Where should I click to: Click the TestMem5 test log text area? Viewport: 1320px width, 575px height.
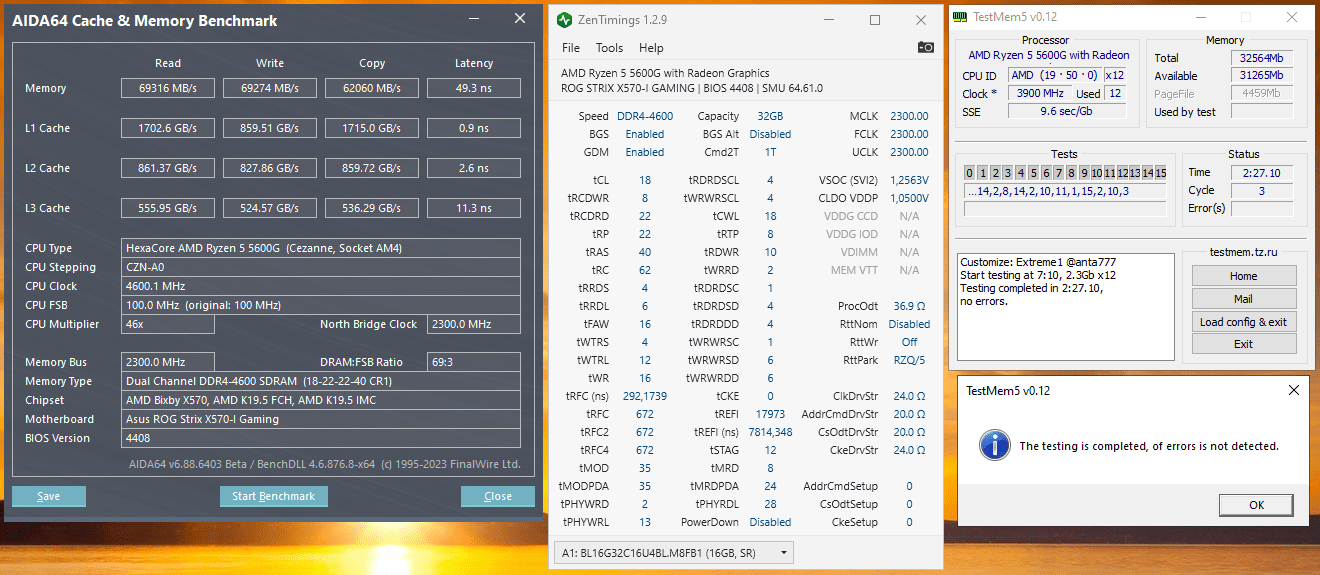(x=1066, y=306)
